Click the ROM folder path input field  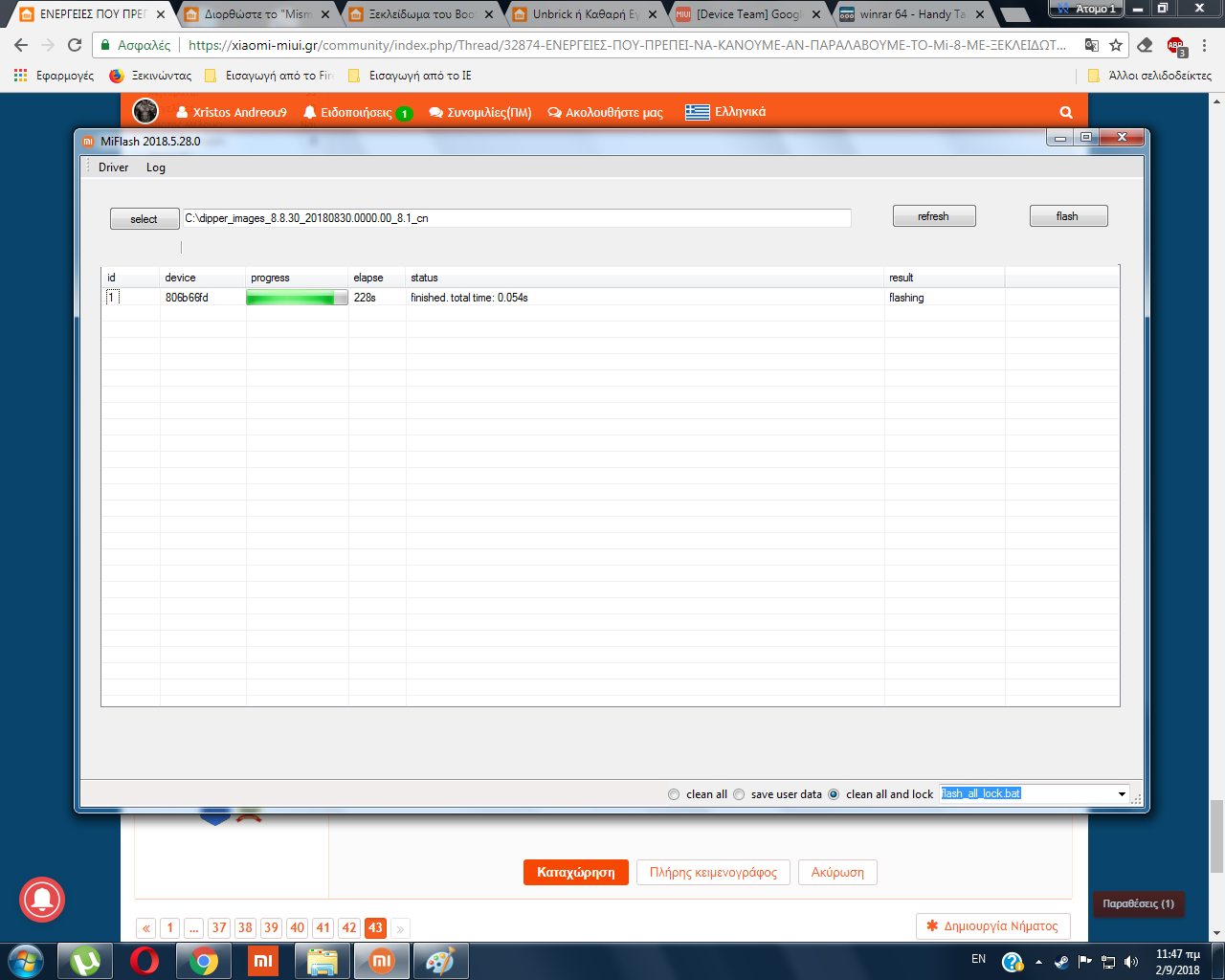click(517, 218)
